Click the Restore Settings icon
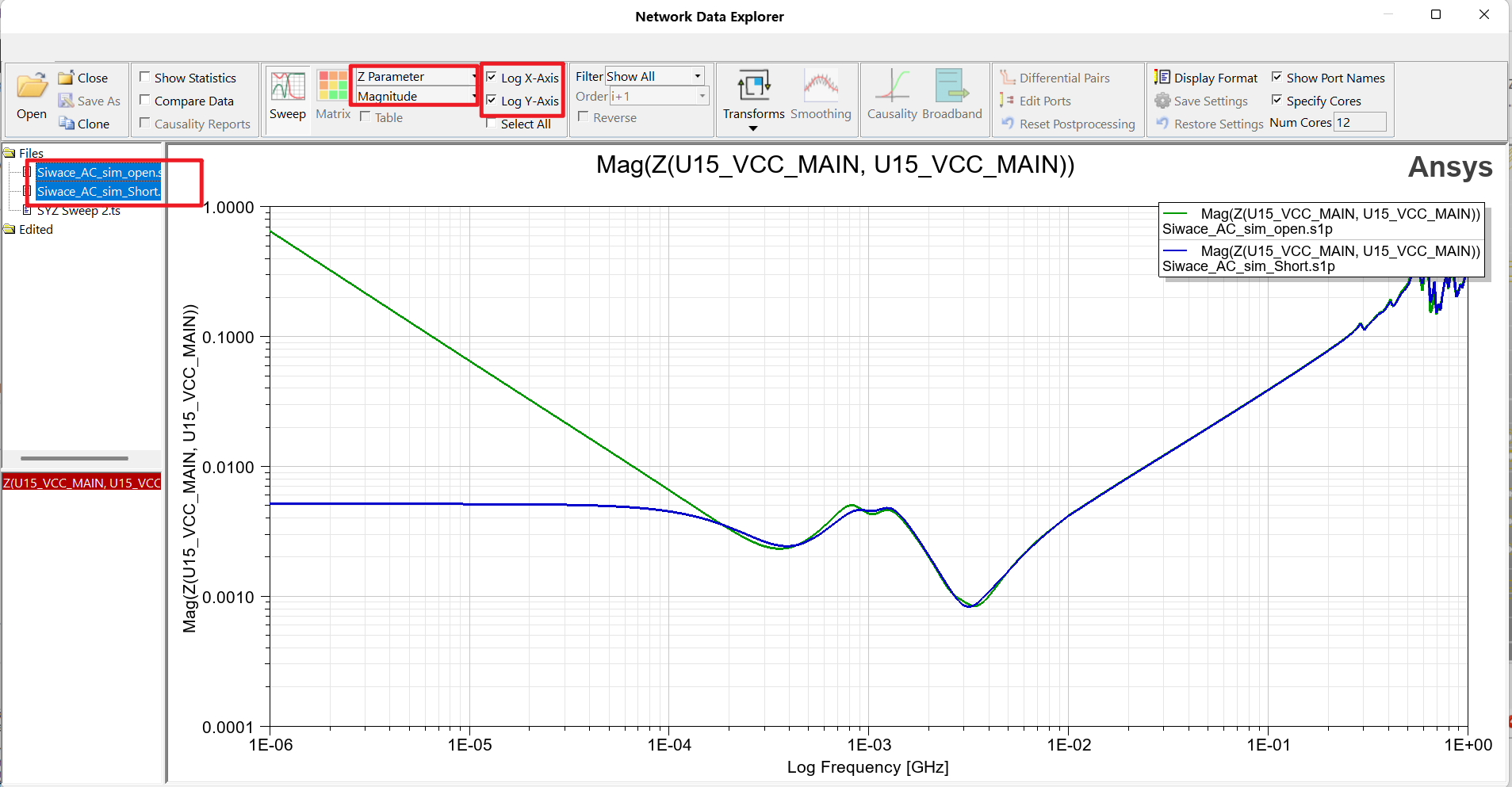Image resolution: width=1512 pixels, height=787 pixels. coord(1162,124)
